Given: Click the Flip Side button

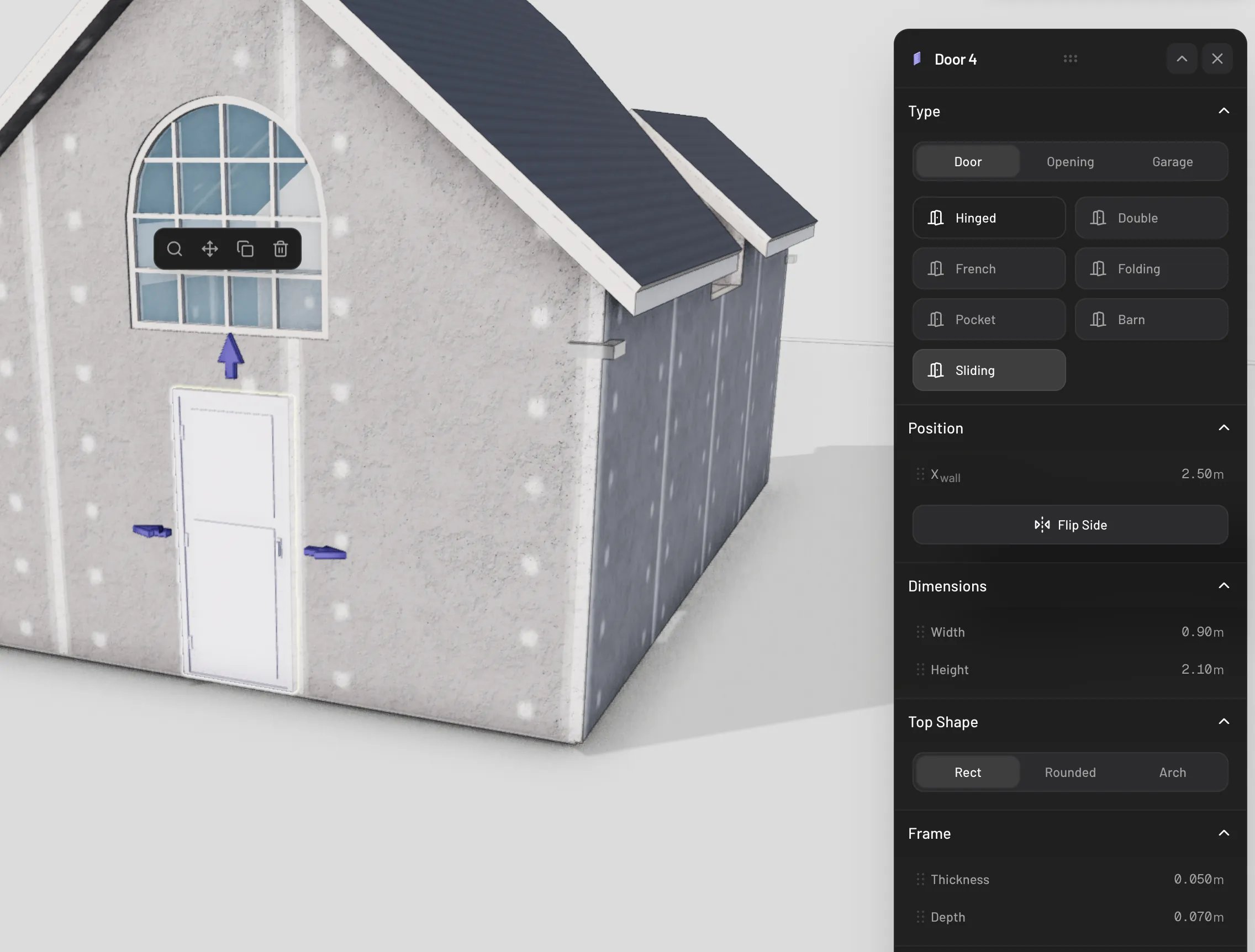Looking at the screenshot, I should tap(1070, 525).
